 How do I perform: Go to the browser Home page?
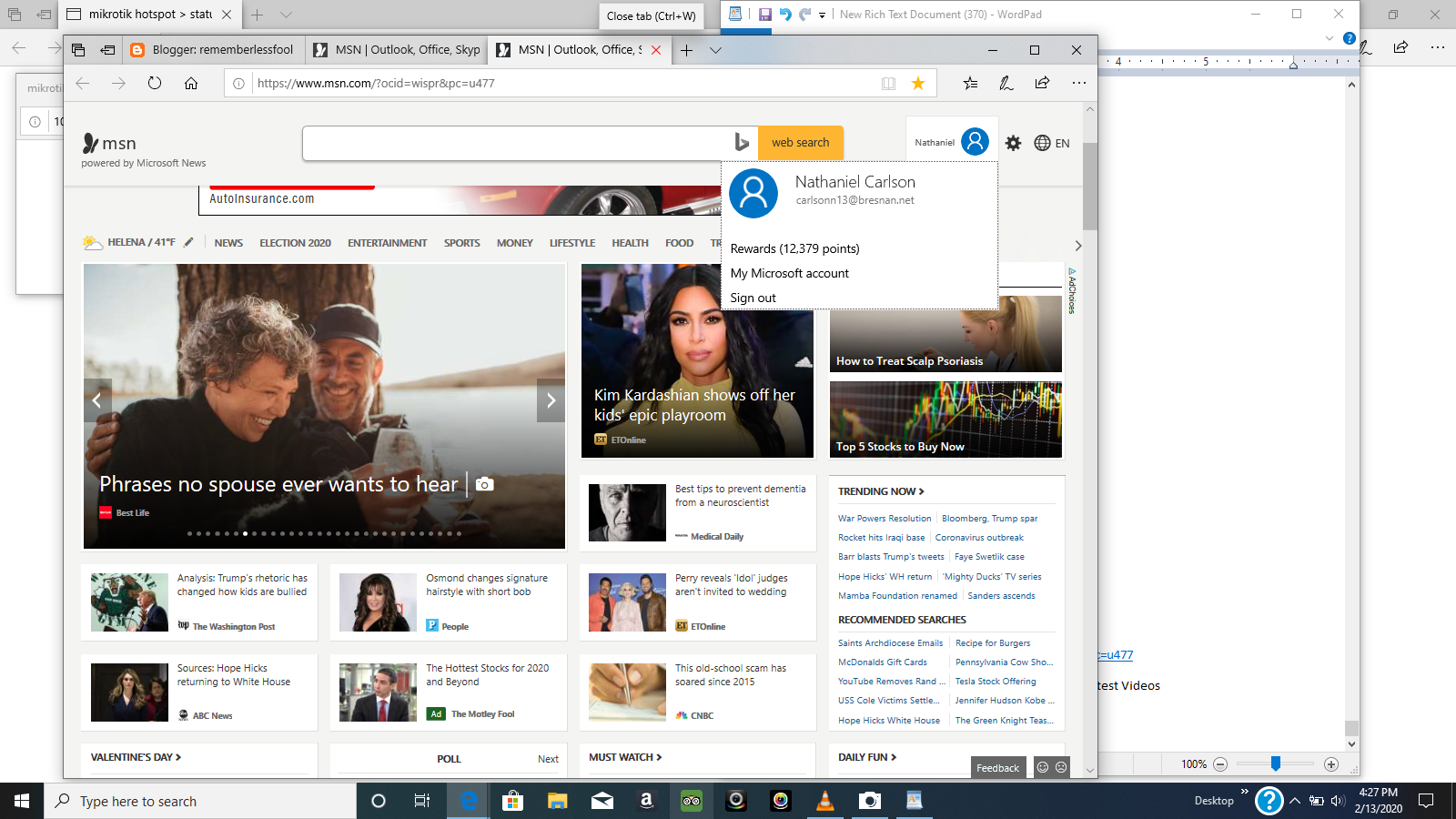pos(191,84)
